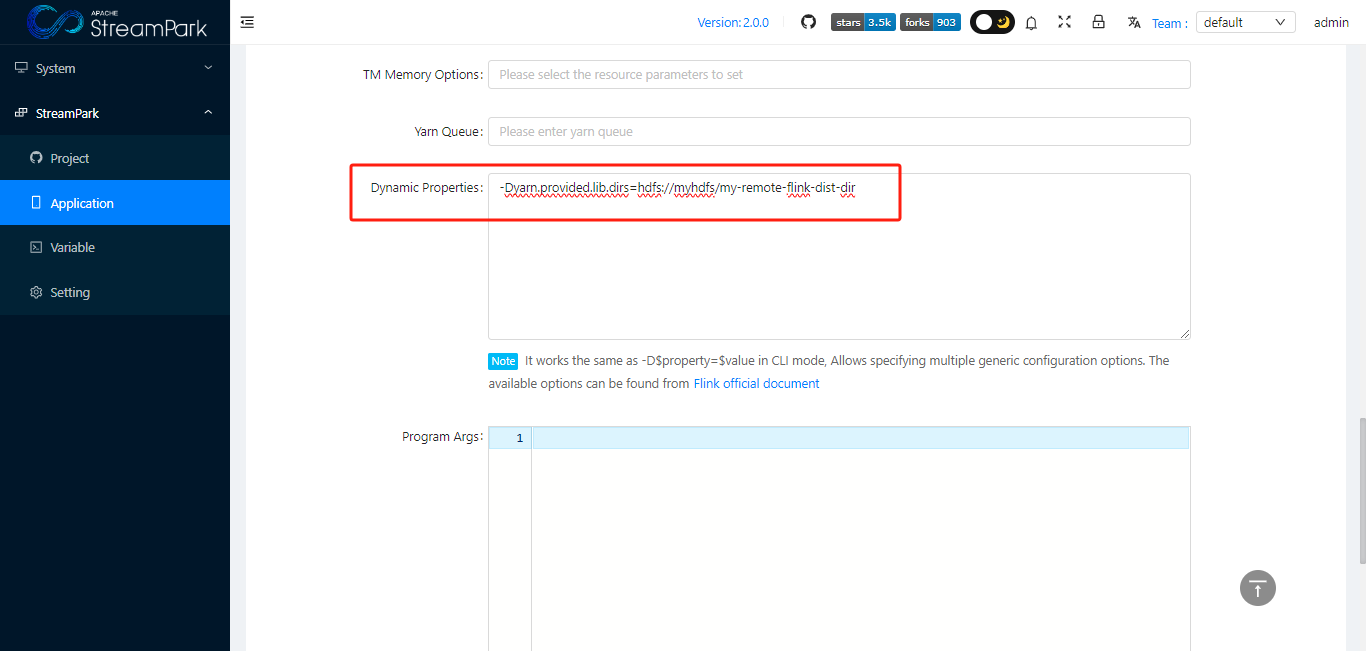Open TM Memory Options selector
This screenshot has width=1366, height=651.
click(838, 75)
